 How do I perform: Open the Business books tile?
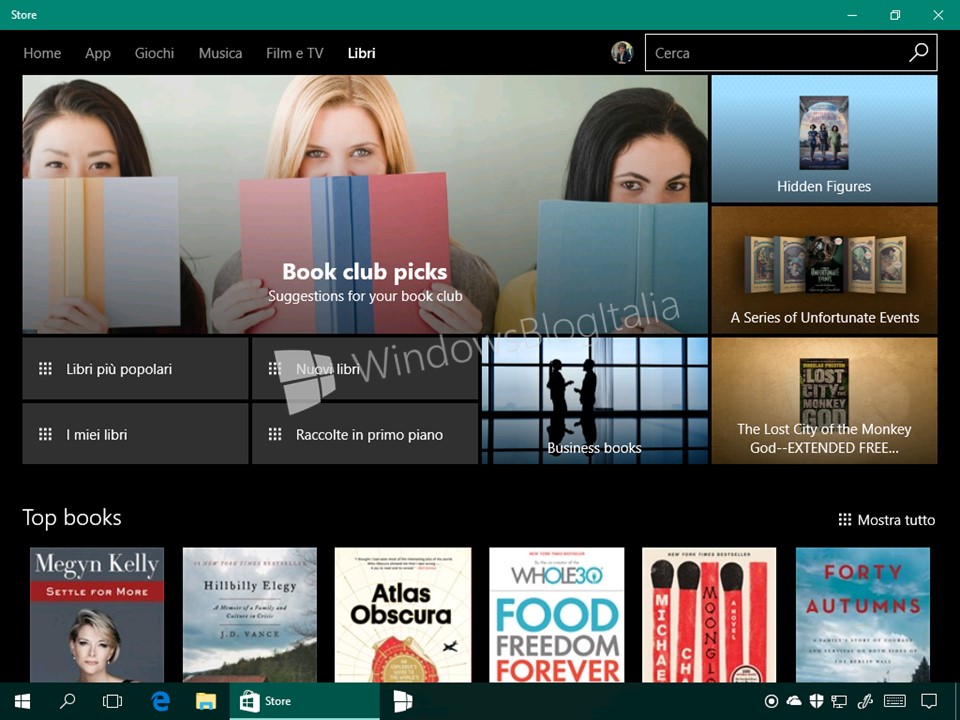point(594,400)
